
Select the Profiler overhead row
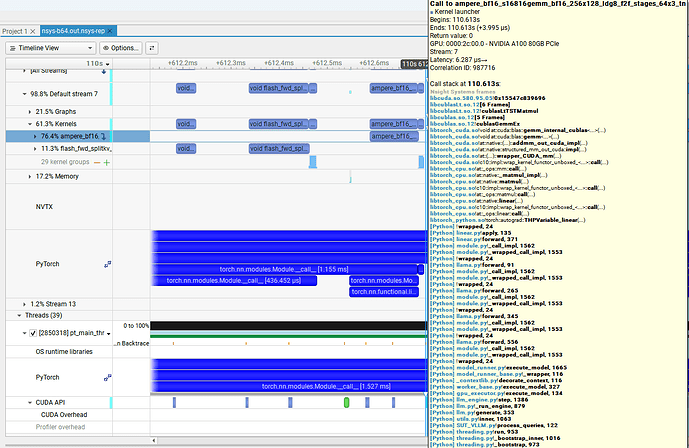61,427
